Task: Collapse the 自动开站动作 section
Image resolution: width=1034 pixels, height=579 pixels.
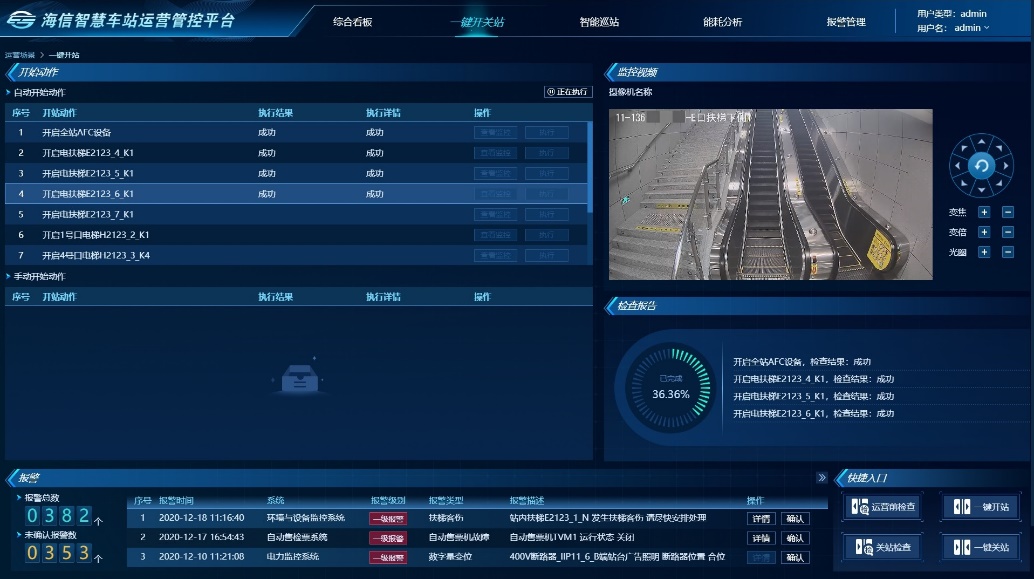Action: [x=9, y=93]
